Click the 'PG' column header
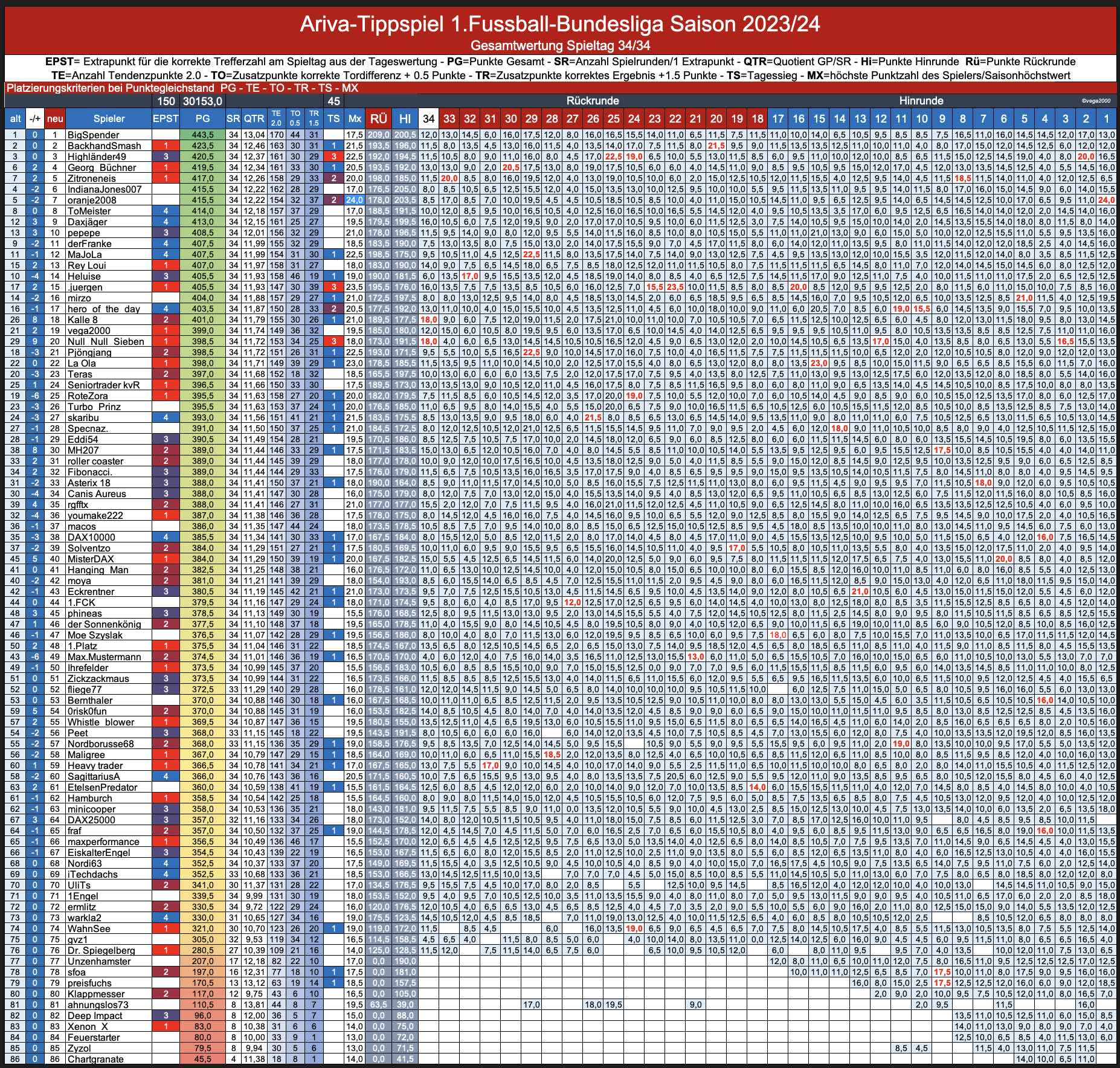 pos(202,118)
